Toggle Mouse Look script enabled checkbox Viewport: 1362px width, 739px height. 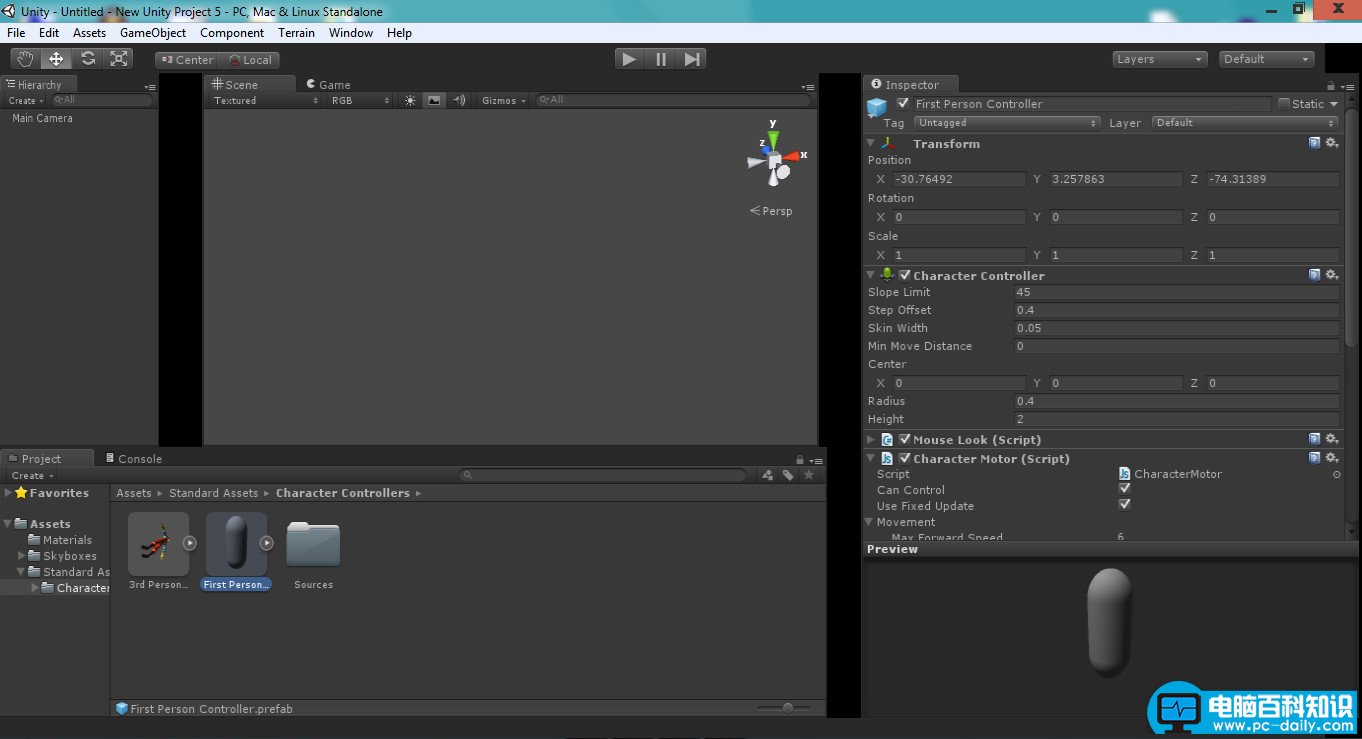point(905,439)
